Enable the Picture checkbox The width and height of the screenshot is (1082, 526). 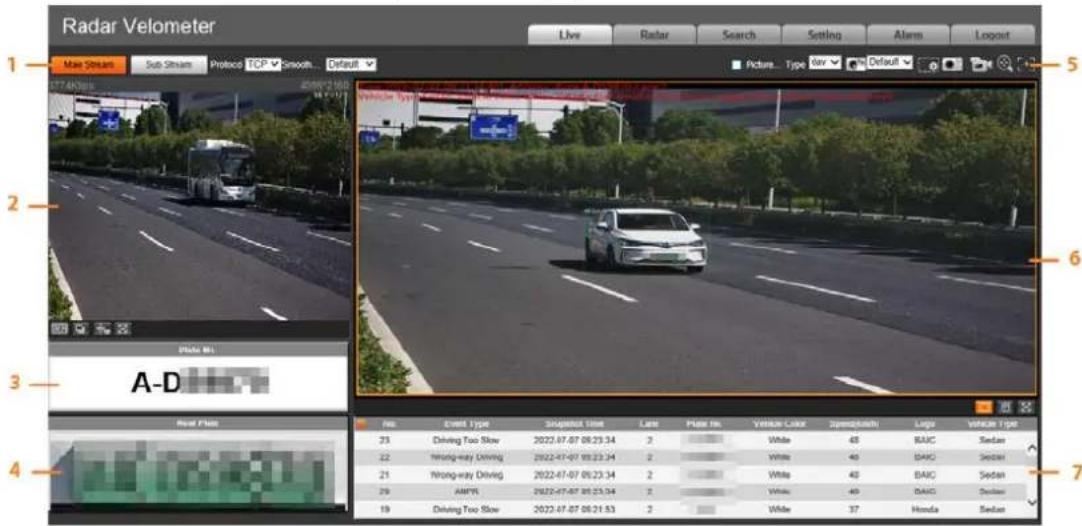736,65
